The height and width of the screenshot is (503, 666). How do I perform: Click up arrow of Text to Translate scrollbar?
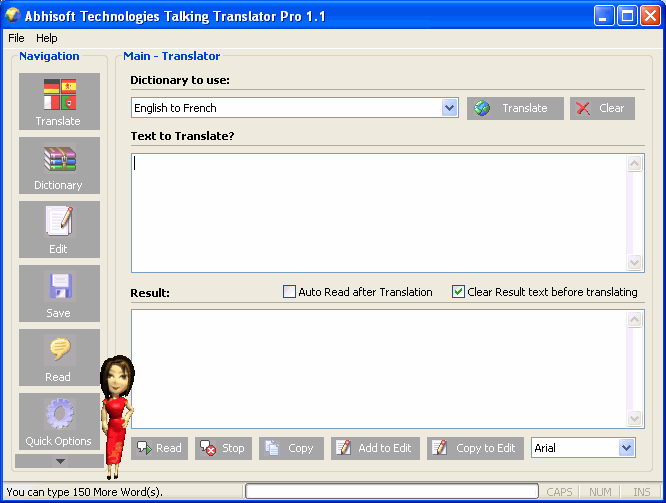(635, 164)
